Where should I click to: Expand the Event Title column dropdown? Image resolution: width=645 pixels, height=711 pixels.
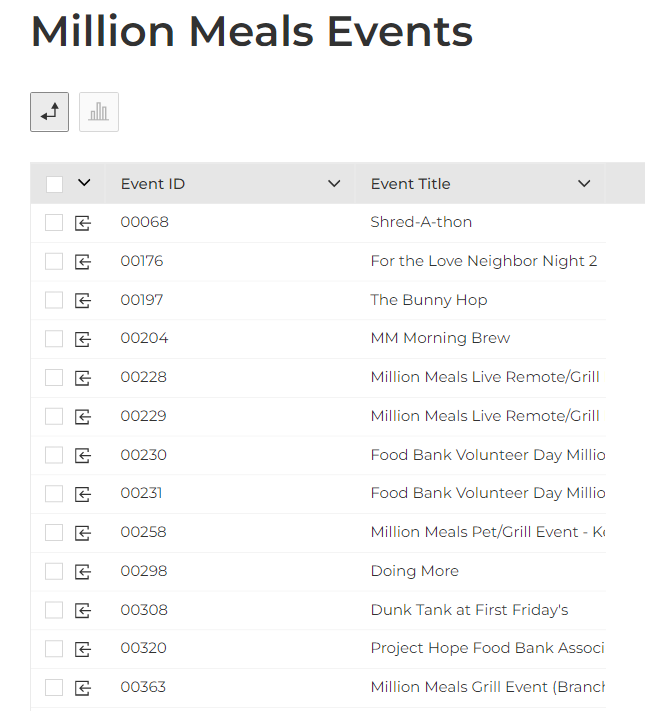coord(584,184)
